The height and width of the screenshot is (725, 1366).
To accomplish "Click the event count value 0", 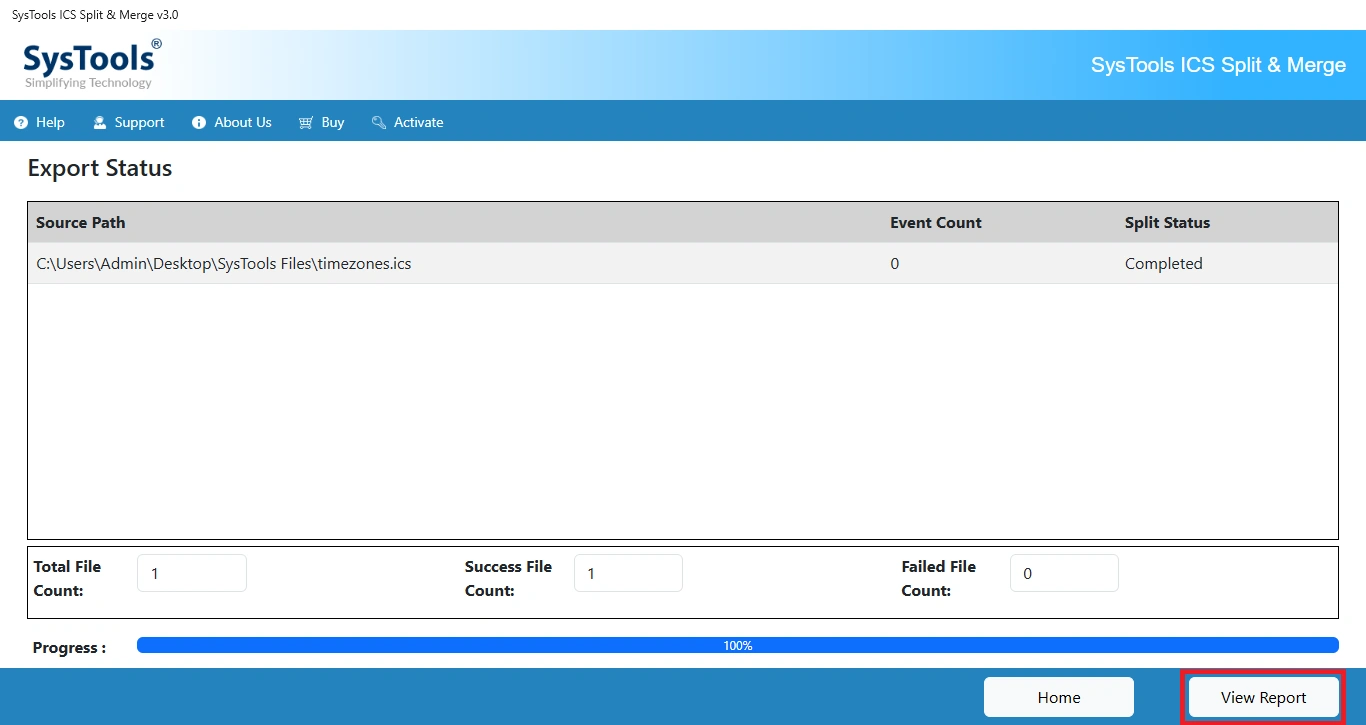I will pos(894,263).
